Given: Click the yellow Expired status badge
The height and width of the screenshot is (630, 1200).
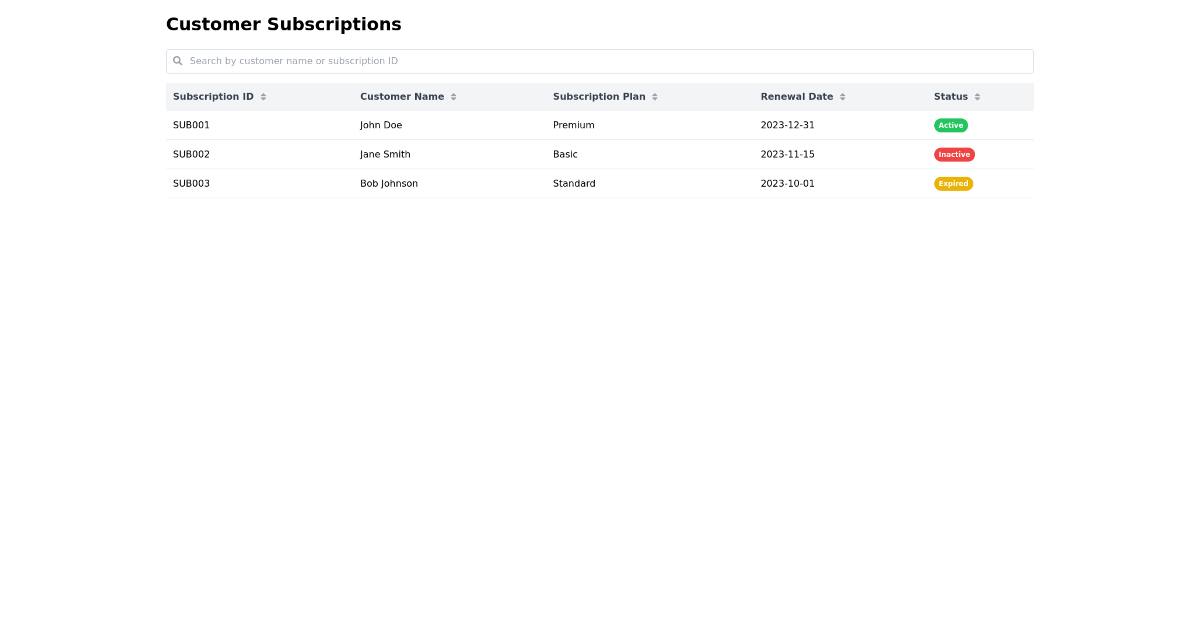Looking at the screenshot, I should coord(953,183).
